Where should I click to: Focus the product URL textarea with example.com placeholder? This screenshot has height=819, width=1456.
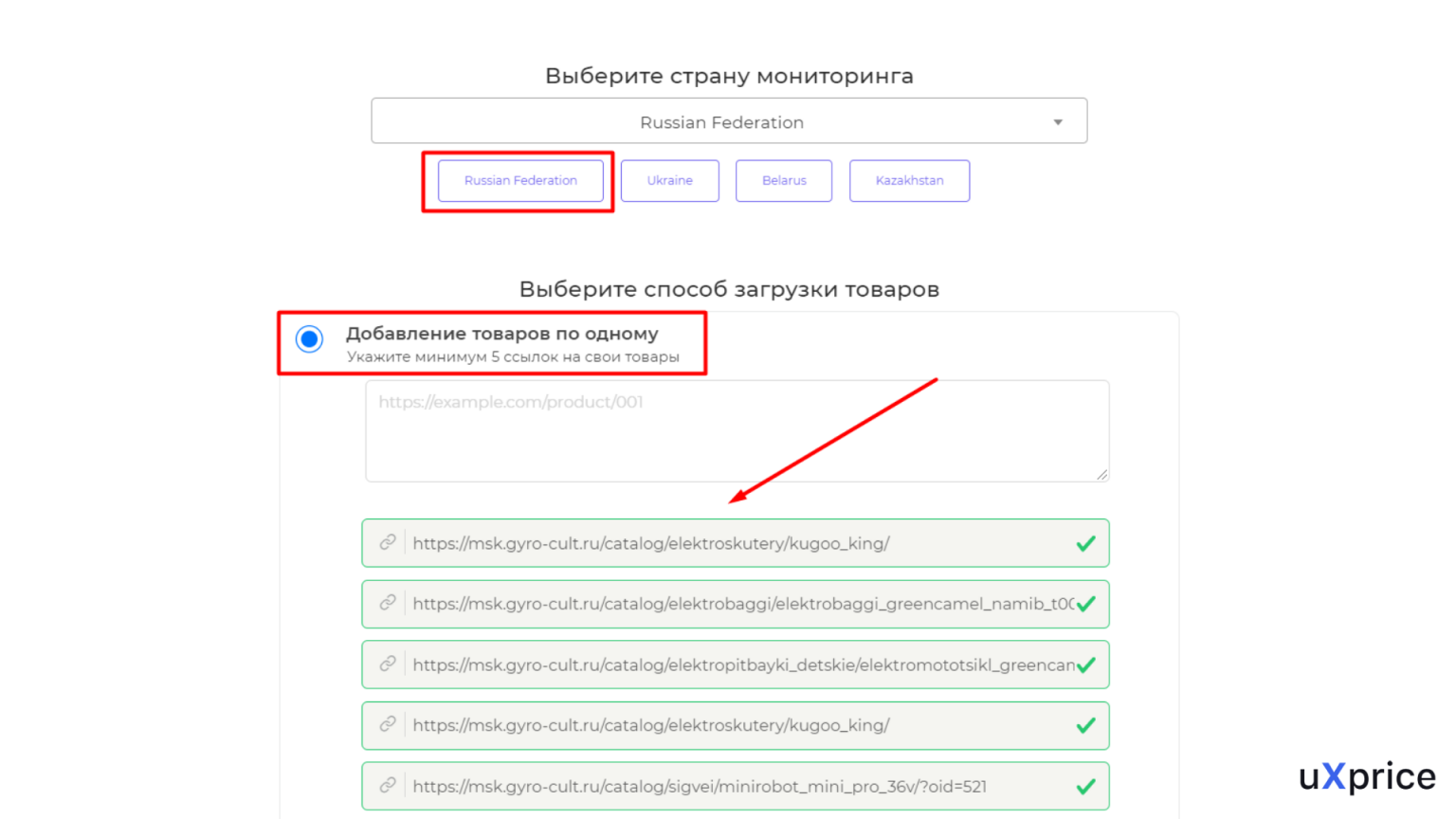tap(737, 431)
